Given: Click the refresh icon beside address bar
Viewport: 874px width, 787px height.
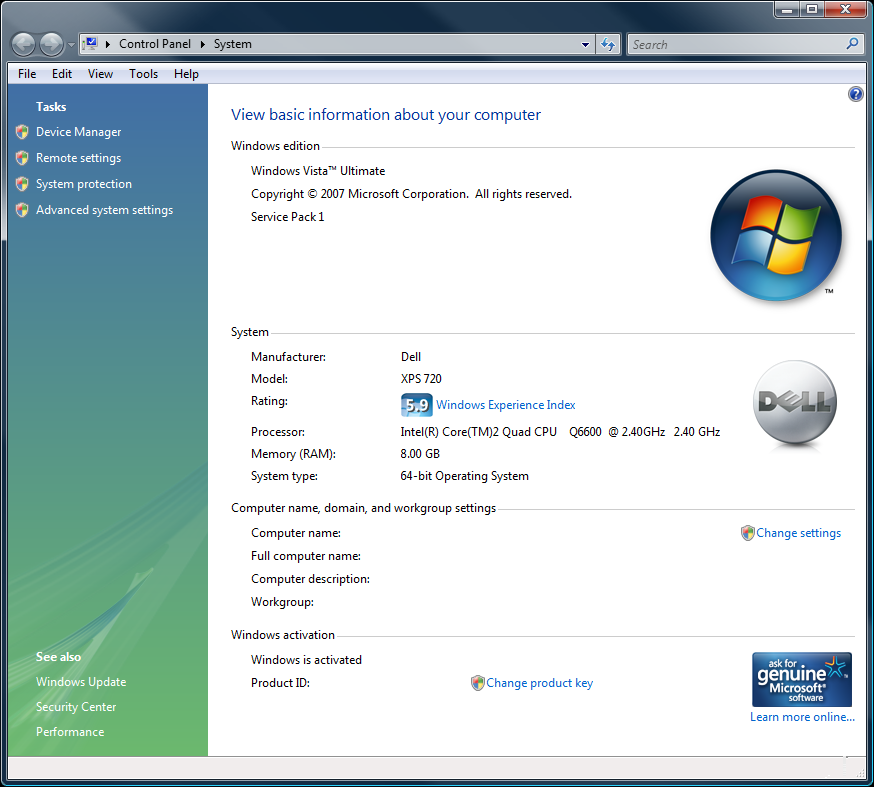Looking at the screenshot, I should tap(608, 44).
